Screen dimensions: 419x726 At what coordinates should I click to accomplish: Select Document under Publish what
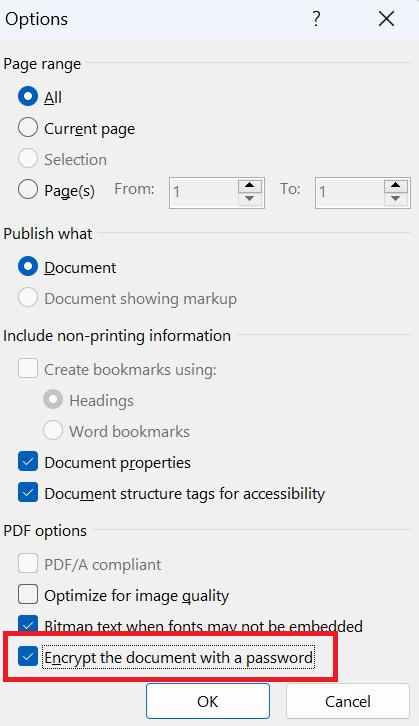tap(28, 267)
